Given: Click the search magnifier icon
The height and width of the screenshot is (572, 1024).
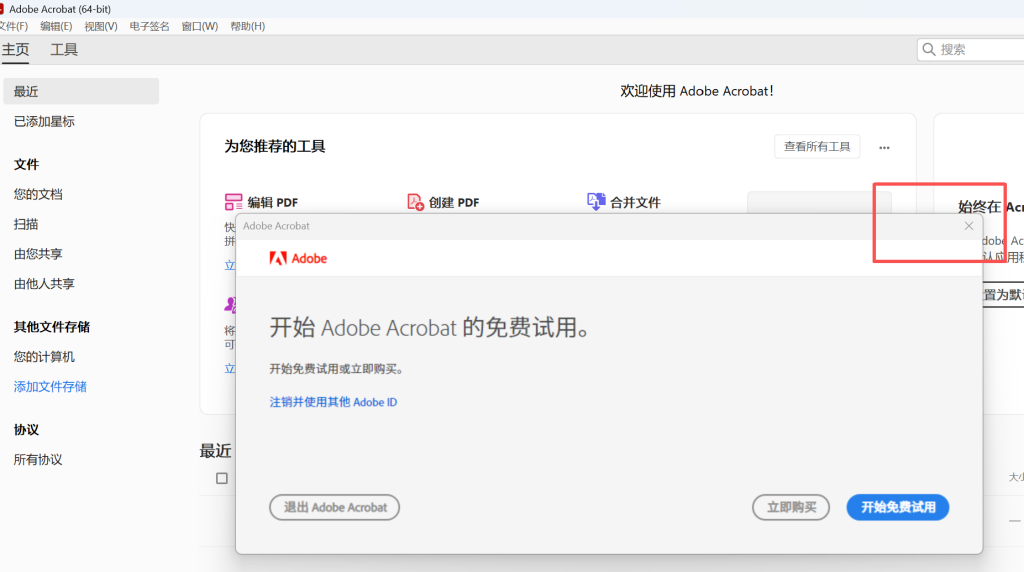Looking at the screenshot, I should coord(929,49).
